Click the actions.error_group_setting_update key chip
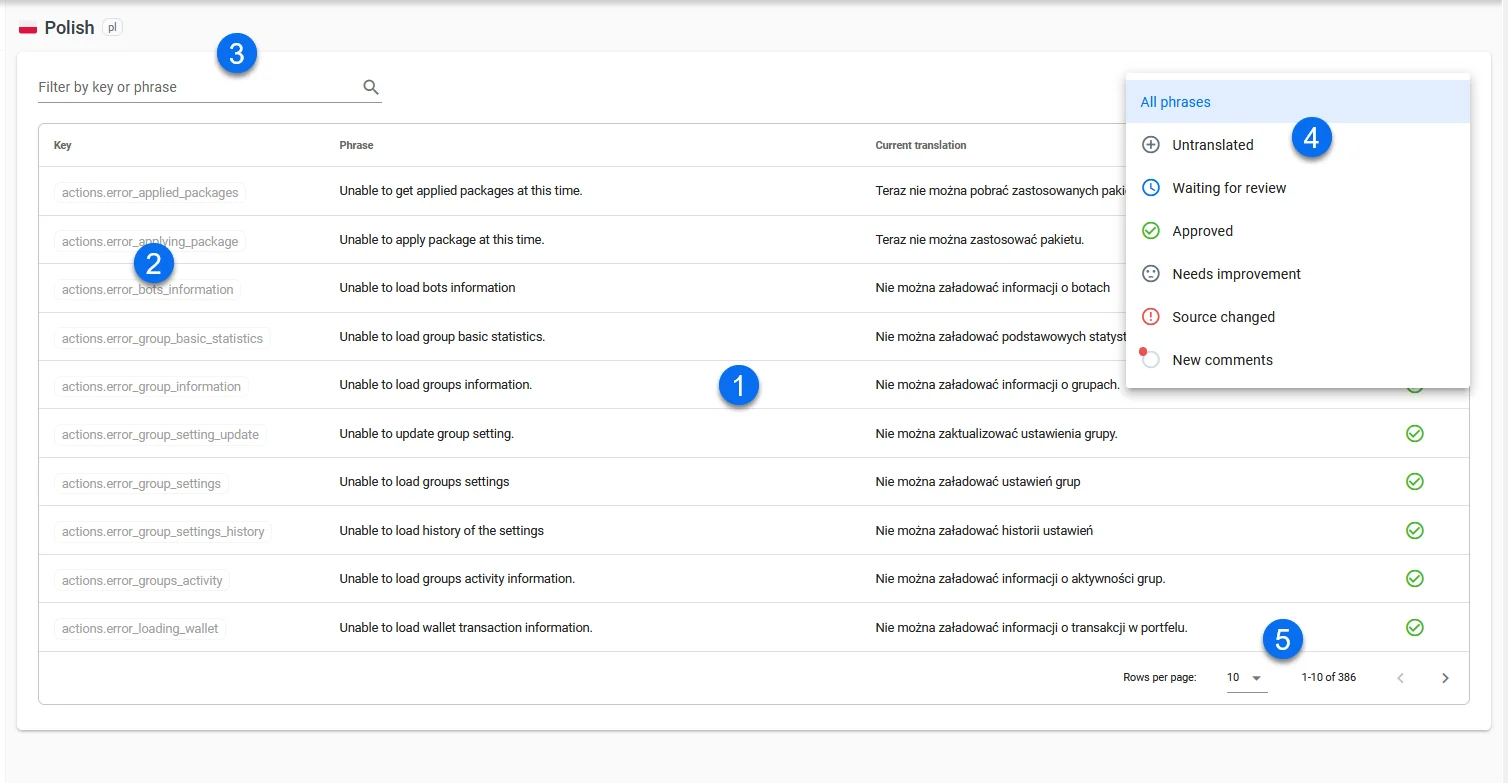The image size is (1508, 783). tap(160, 435)
